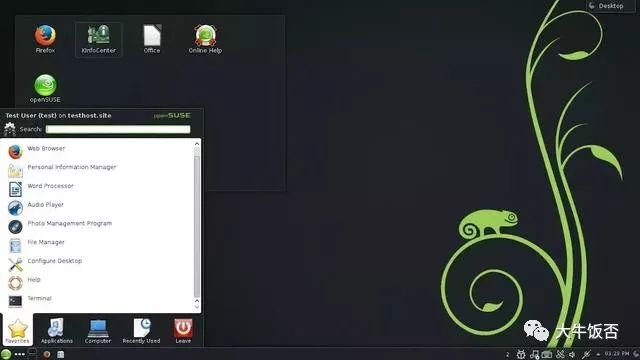Launch Web Browser from Favorites menu
The image size is (640, 360).
98,151
